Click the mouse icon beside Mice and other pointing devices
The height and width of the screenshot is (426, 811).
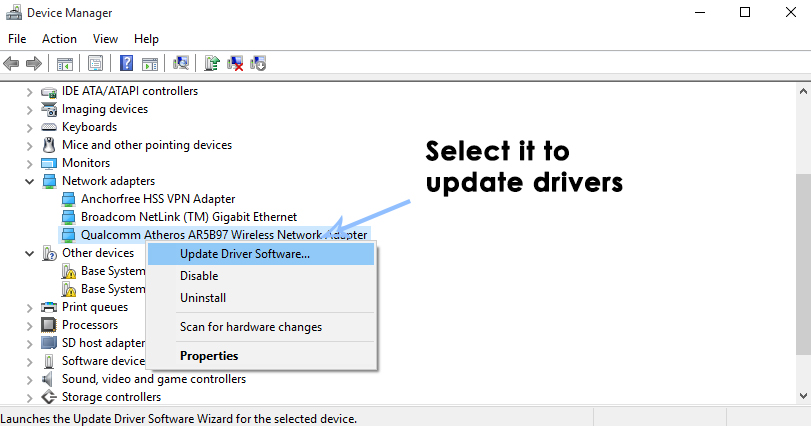(49, 145)
